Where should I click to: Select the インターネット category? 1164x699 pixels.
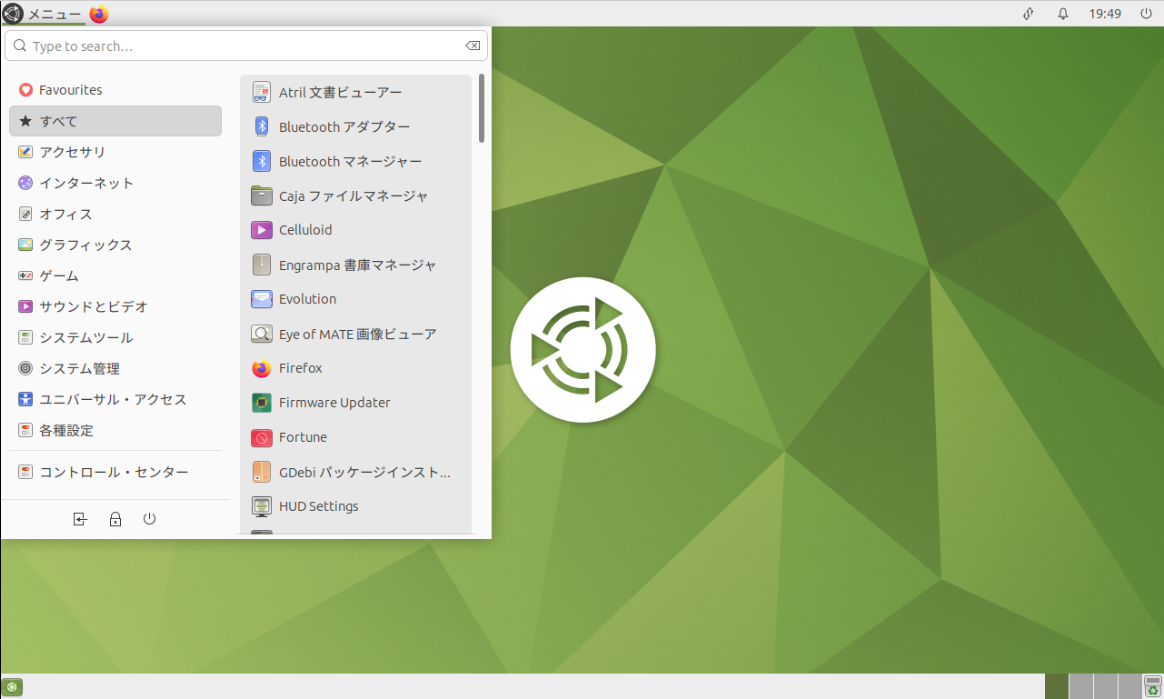coord(86,183)
